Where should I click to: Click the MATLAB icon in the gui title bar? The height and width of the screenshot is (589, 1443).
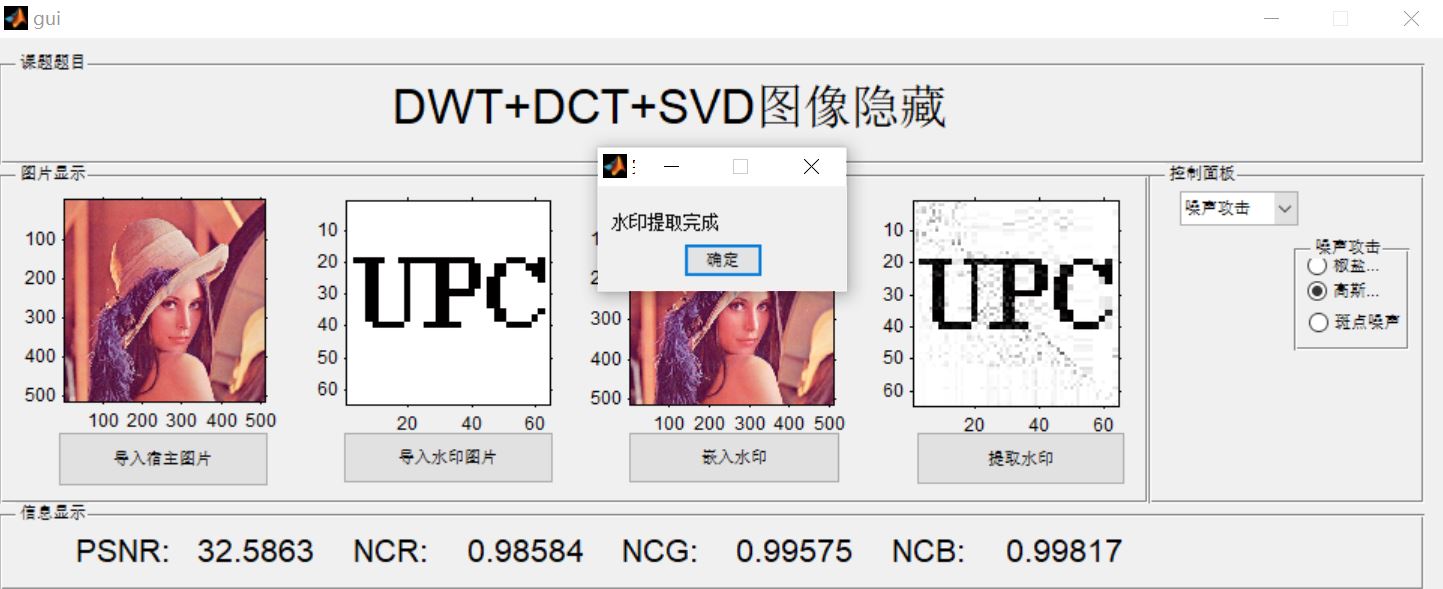click(x=14, y=17)
